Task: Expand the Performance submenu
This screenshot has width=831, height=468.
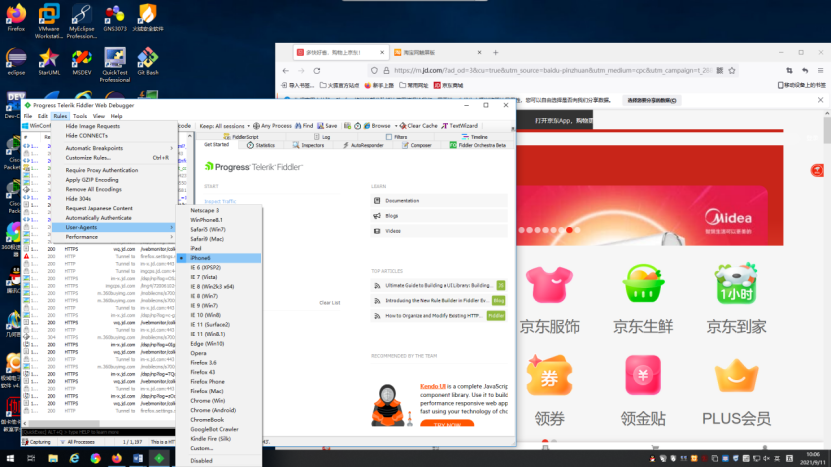Action: (114, 237)
